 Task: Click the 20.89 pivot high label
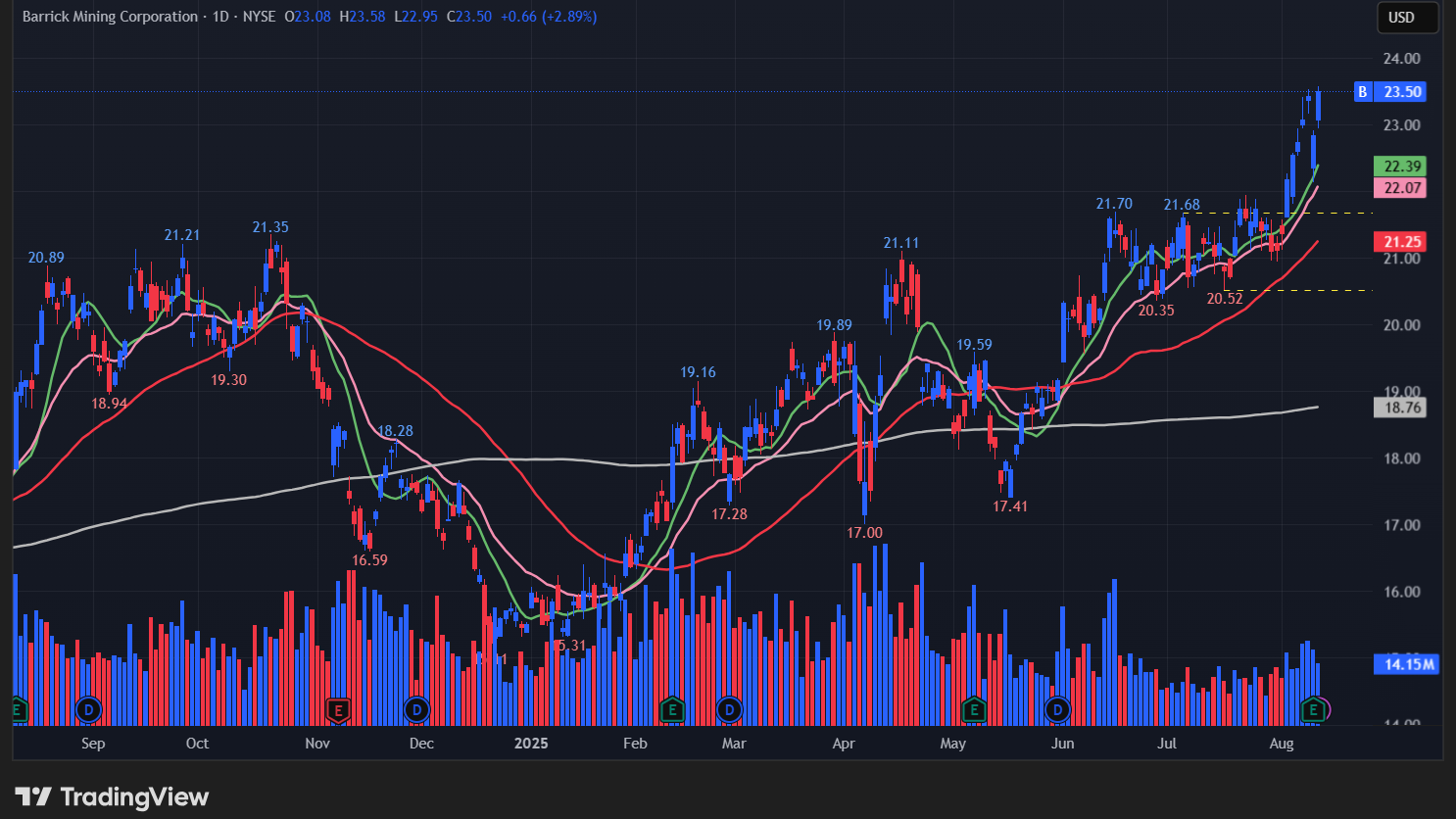[46, 258]
